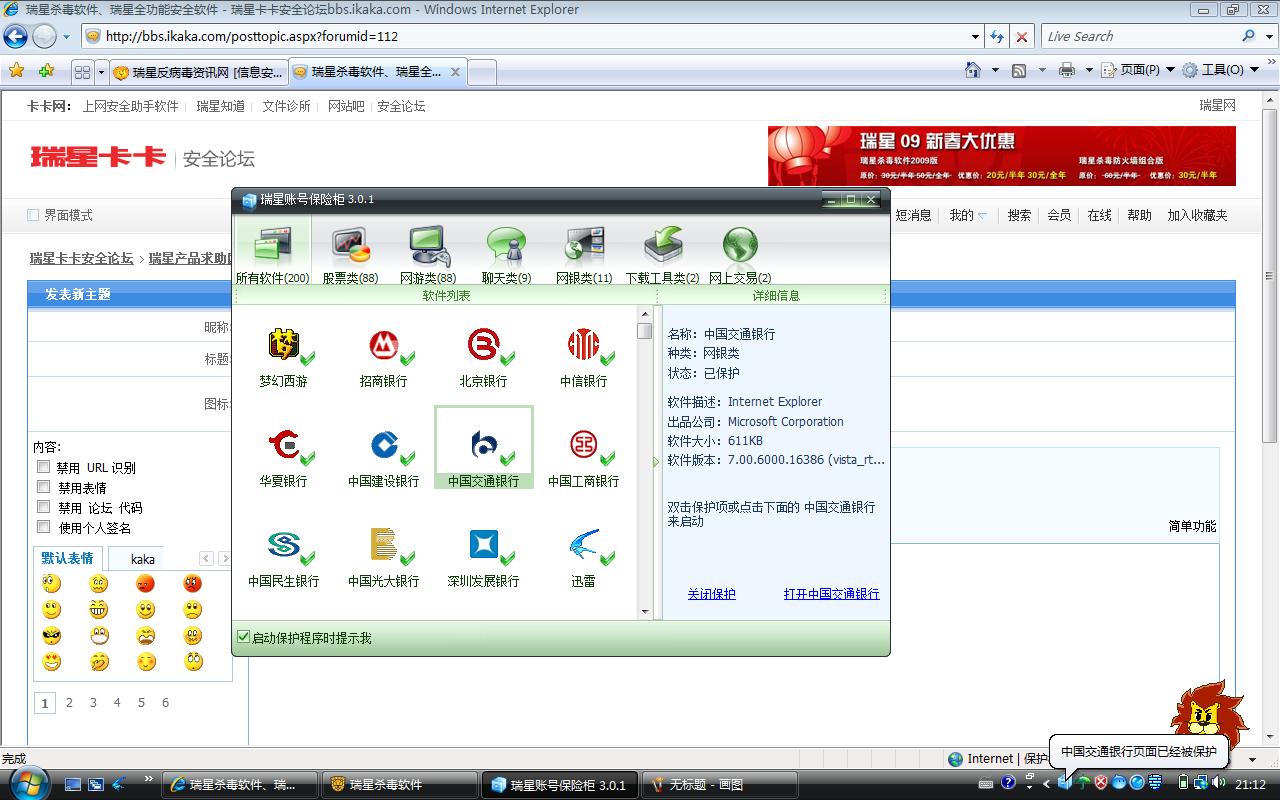Go to 瑞星卡卡安全论坛 breadcrumb link
Image resolution: width=1280 pixels, height=800 pixels.
pyautogui.click(x=81, y=258)
